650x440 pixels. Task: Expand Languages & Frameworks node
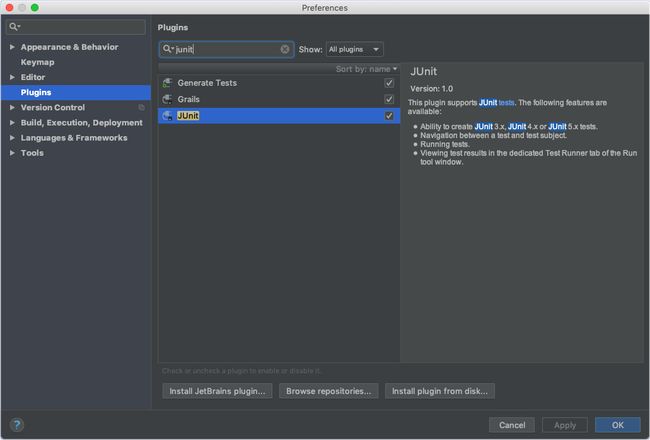point(12,138)
